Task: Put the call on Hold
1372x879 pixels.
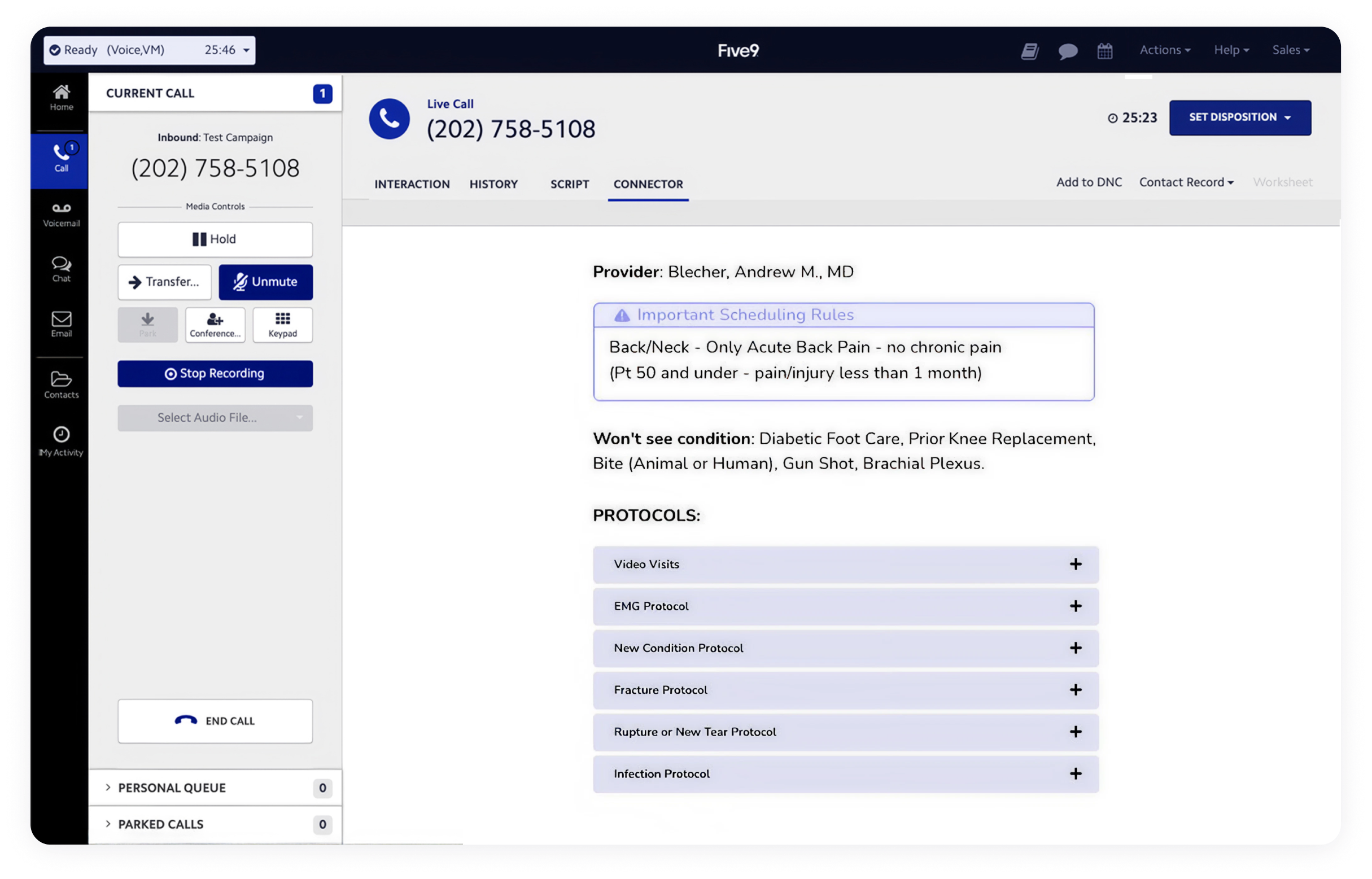Action: [x=215, y=239]
